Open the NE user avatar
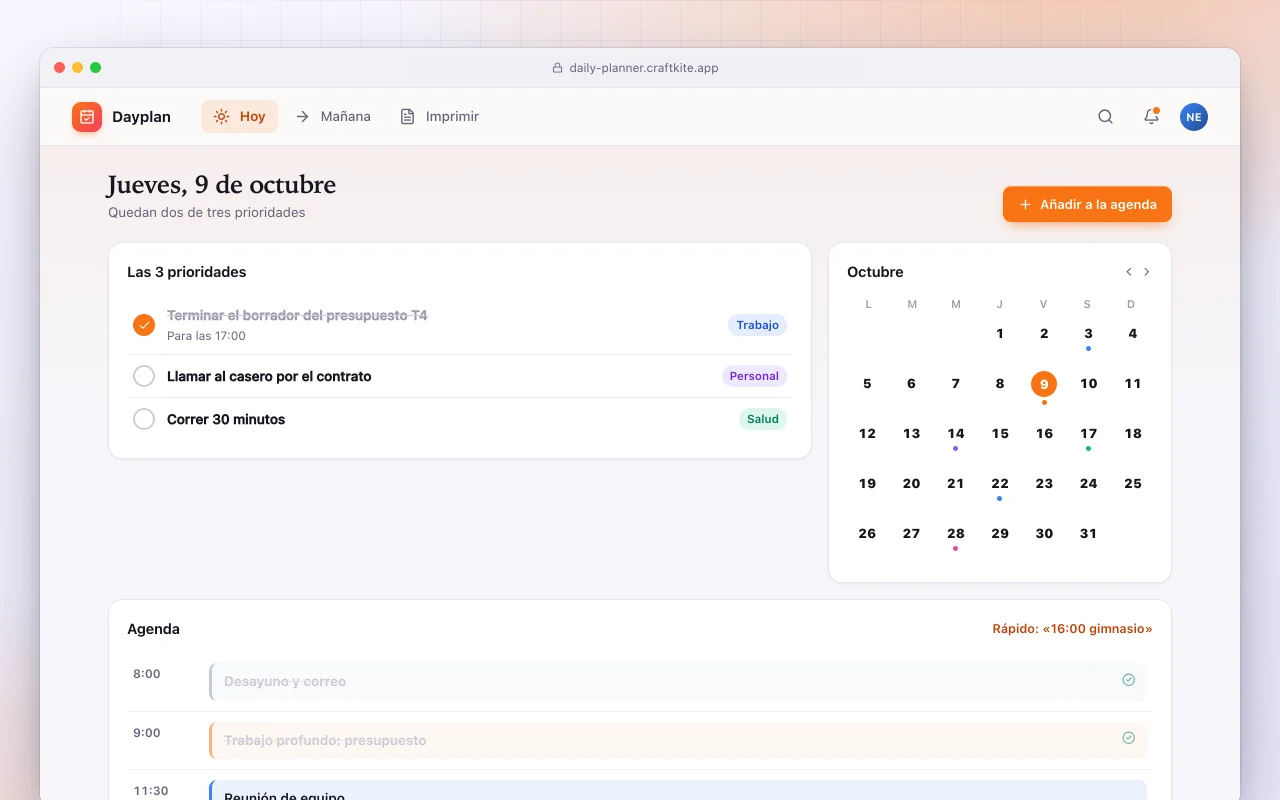This screenshot has height=800, width=1280. [1193, 117]
